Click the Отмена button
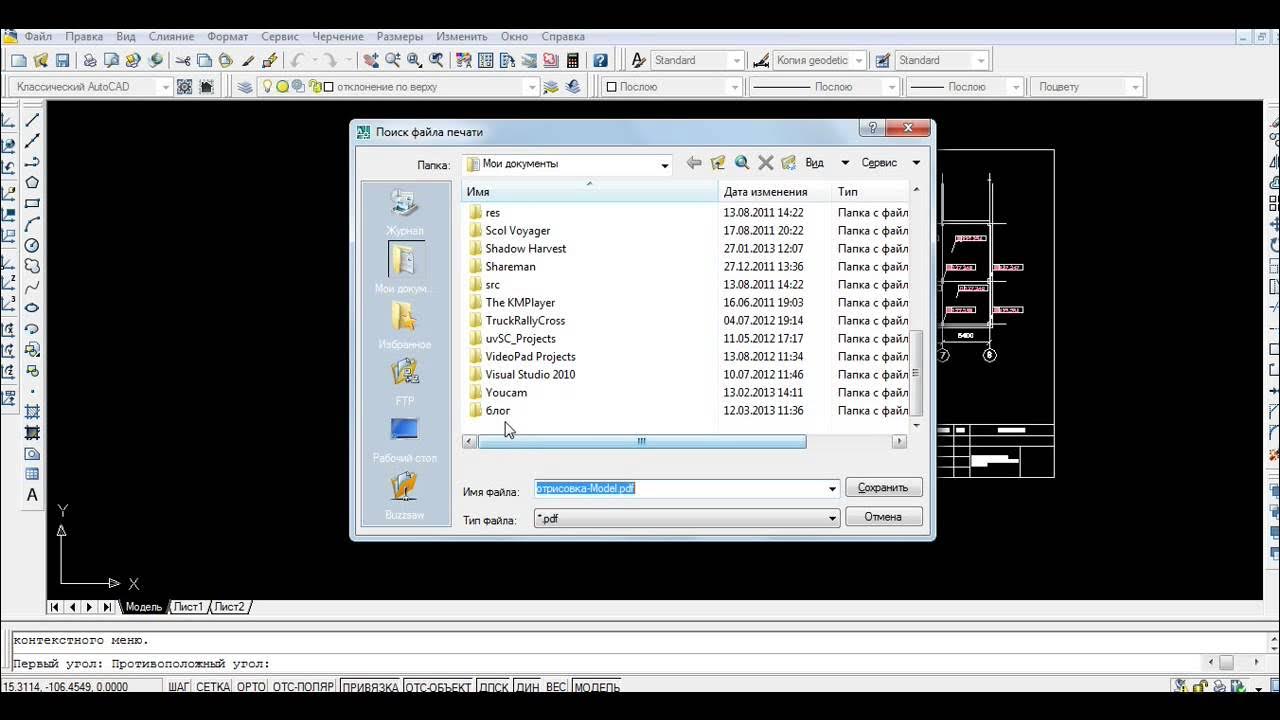 [883, 517]
